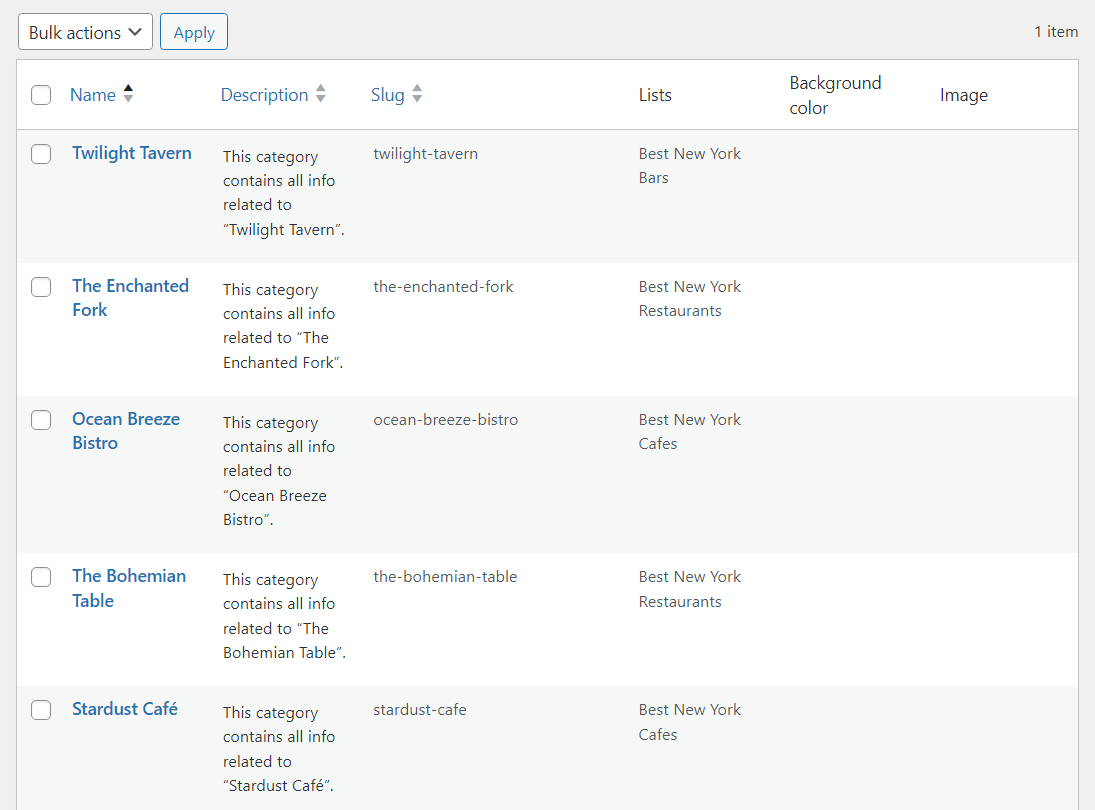This screenshot has height=810, width=1095.
Task: Click the sort arrows beside Slug
Action: point(417,94)
